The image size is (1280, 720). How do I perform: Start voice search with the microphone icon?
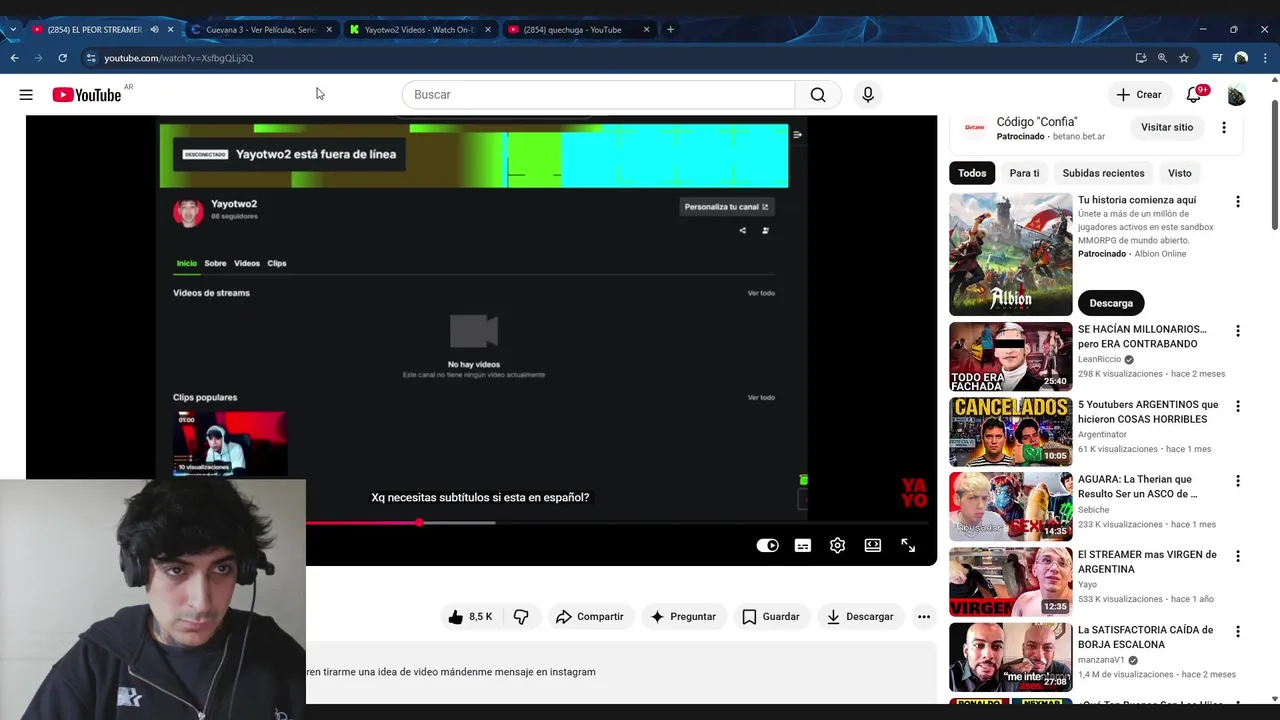(868, 95)
